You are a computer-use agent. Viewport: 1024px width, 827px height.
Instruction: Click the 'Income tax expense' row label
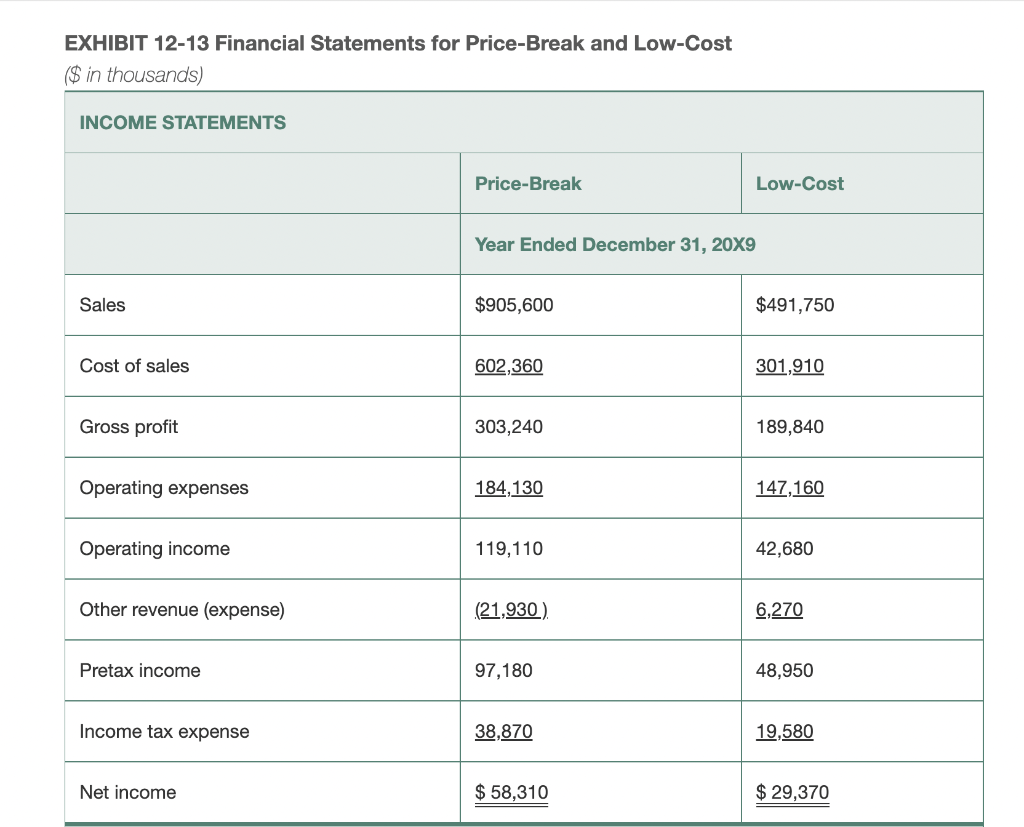point(165,732)
